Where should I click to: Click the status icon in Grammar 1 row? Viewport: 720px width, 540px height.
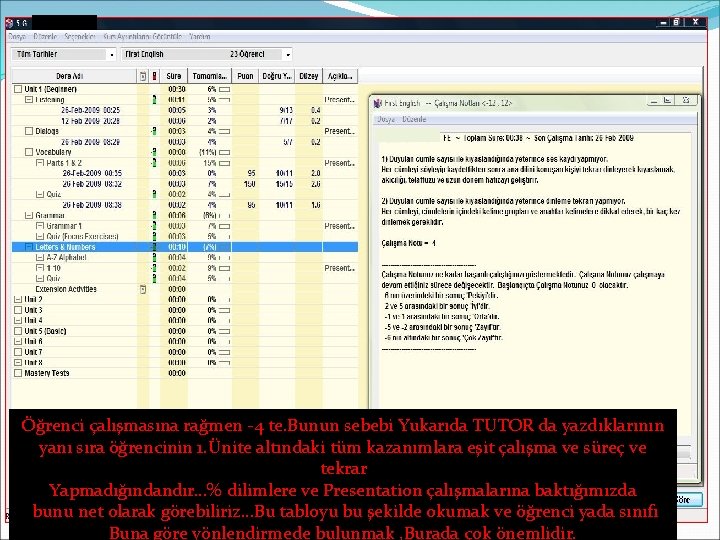coord(154,226)
